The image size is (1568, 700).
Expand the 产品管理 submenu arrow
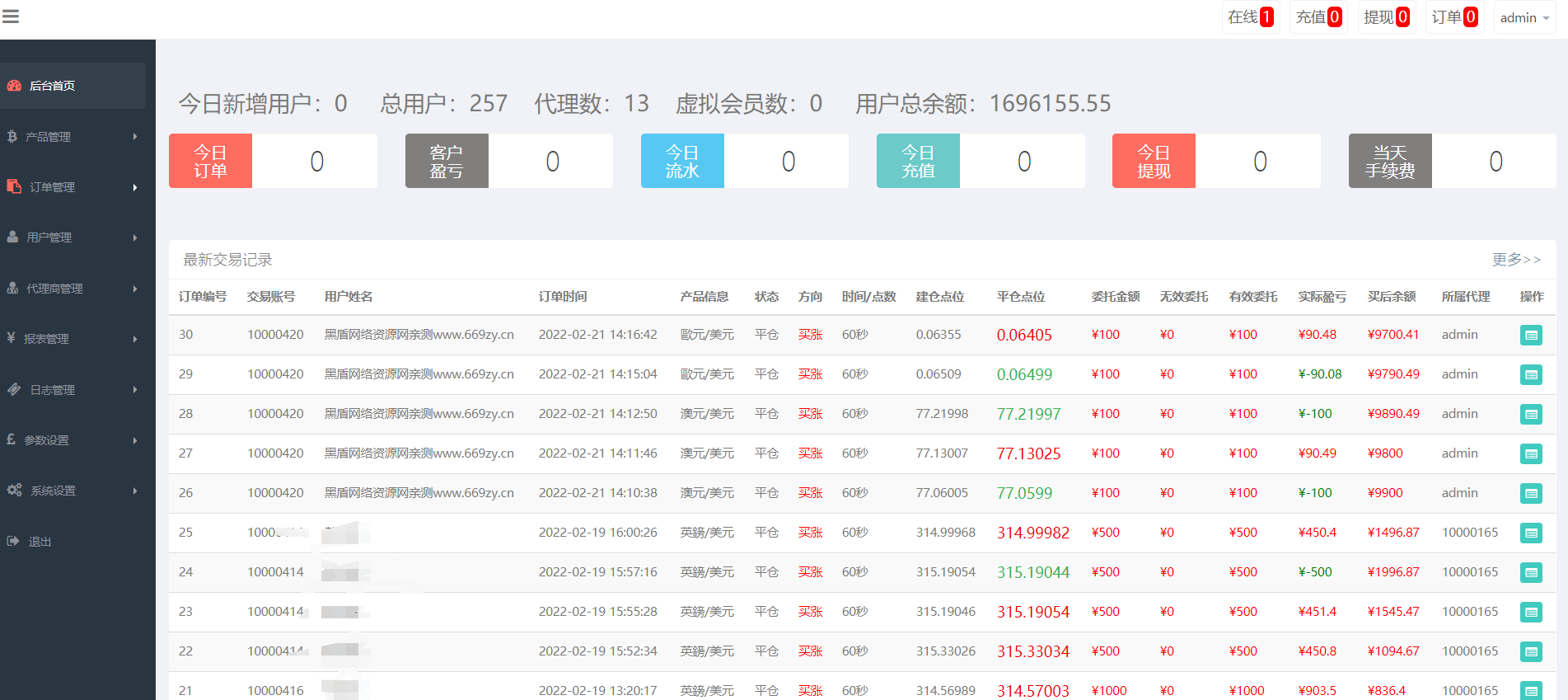coord(135,137)
